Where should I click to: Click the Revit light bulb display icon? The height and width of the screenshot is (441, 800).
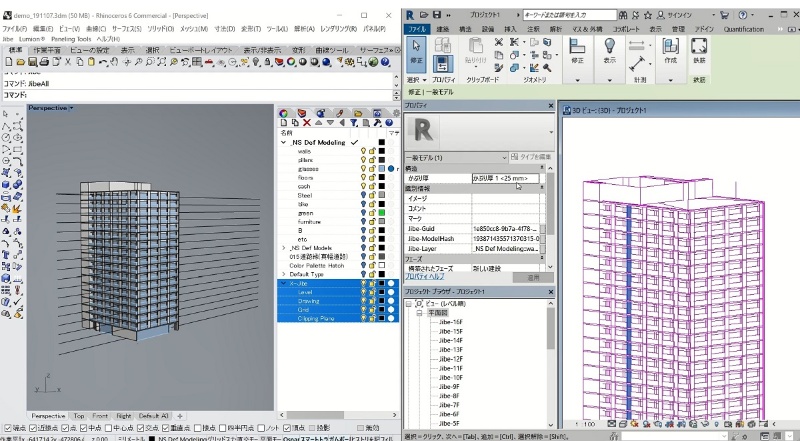point(609,46)
